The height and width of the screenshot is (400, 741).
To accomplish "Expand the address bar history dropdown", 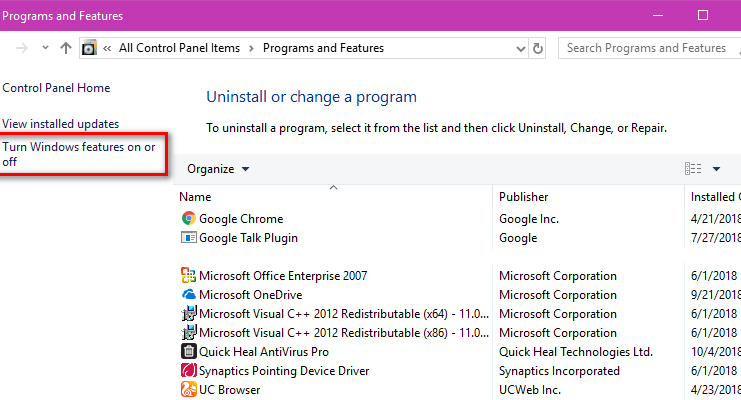I will click(521, 48).
